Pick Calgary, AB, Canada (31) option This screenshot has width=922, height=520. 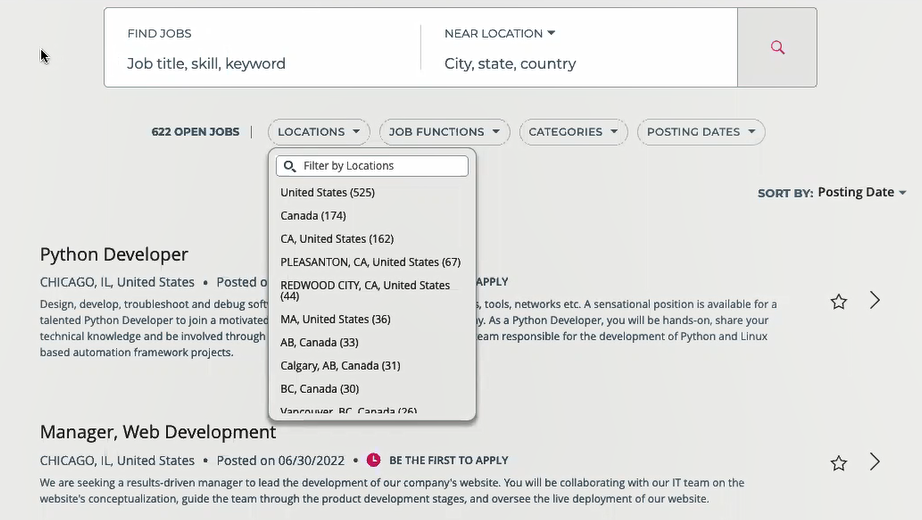[340, 366]
